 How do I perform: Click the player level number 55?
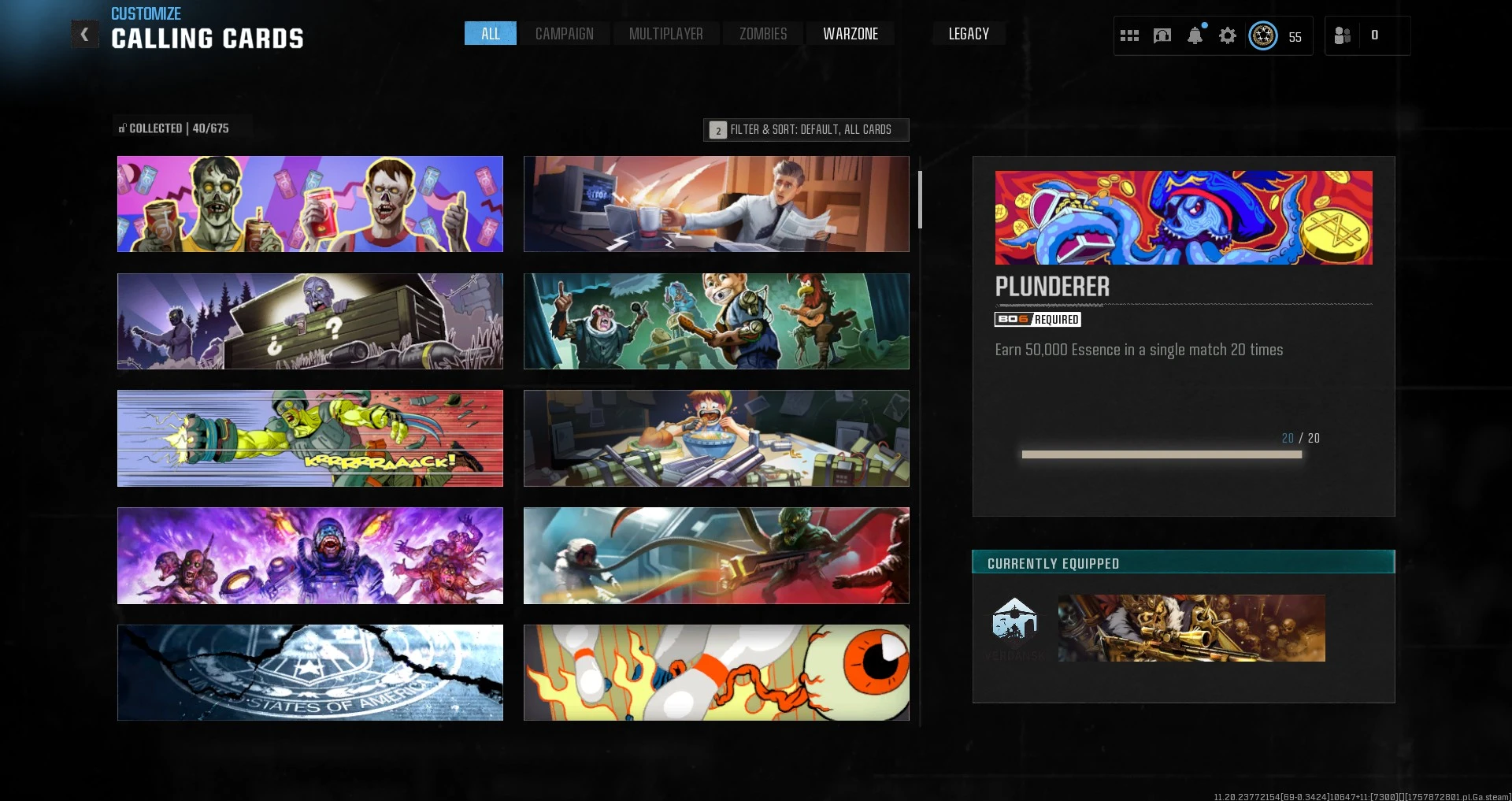coord(1295,37)
